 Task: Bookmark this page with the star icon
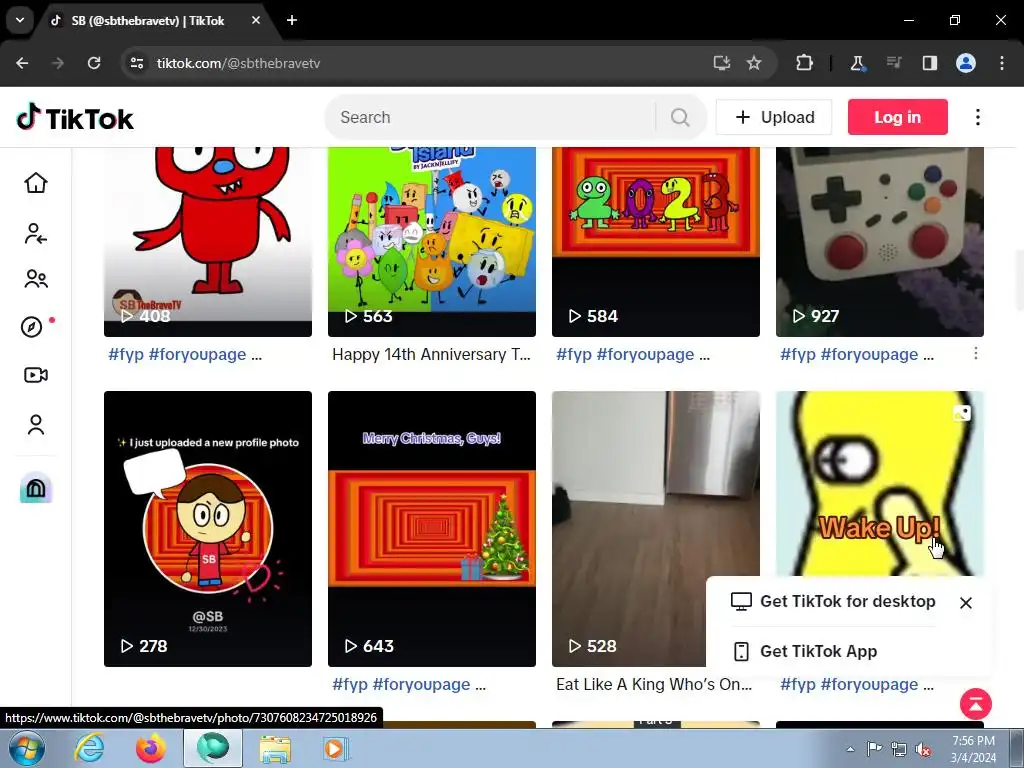(754, 63)
